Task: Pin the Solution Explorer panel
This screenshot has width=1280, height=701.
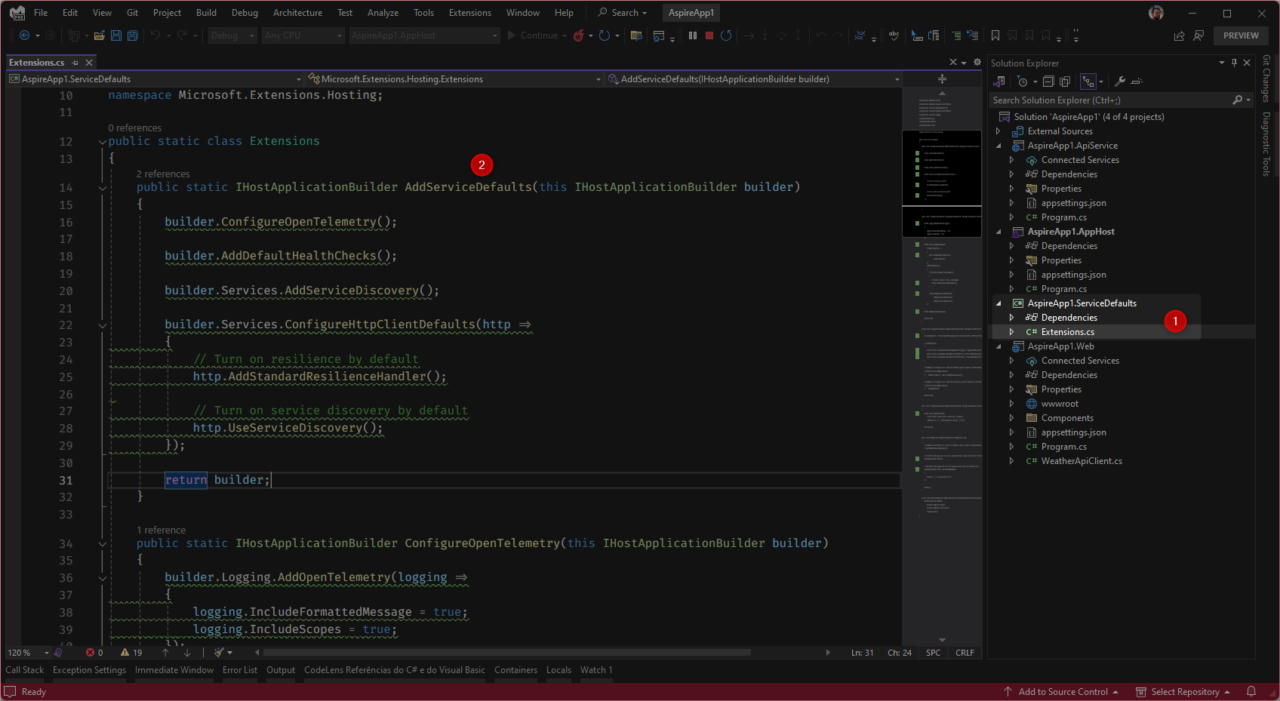Action: [x=1234, y=62]
